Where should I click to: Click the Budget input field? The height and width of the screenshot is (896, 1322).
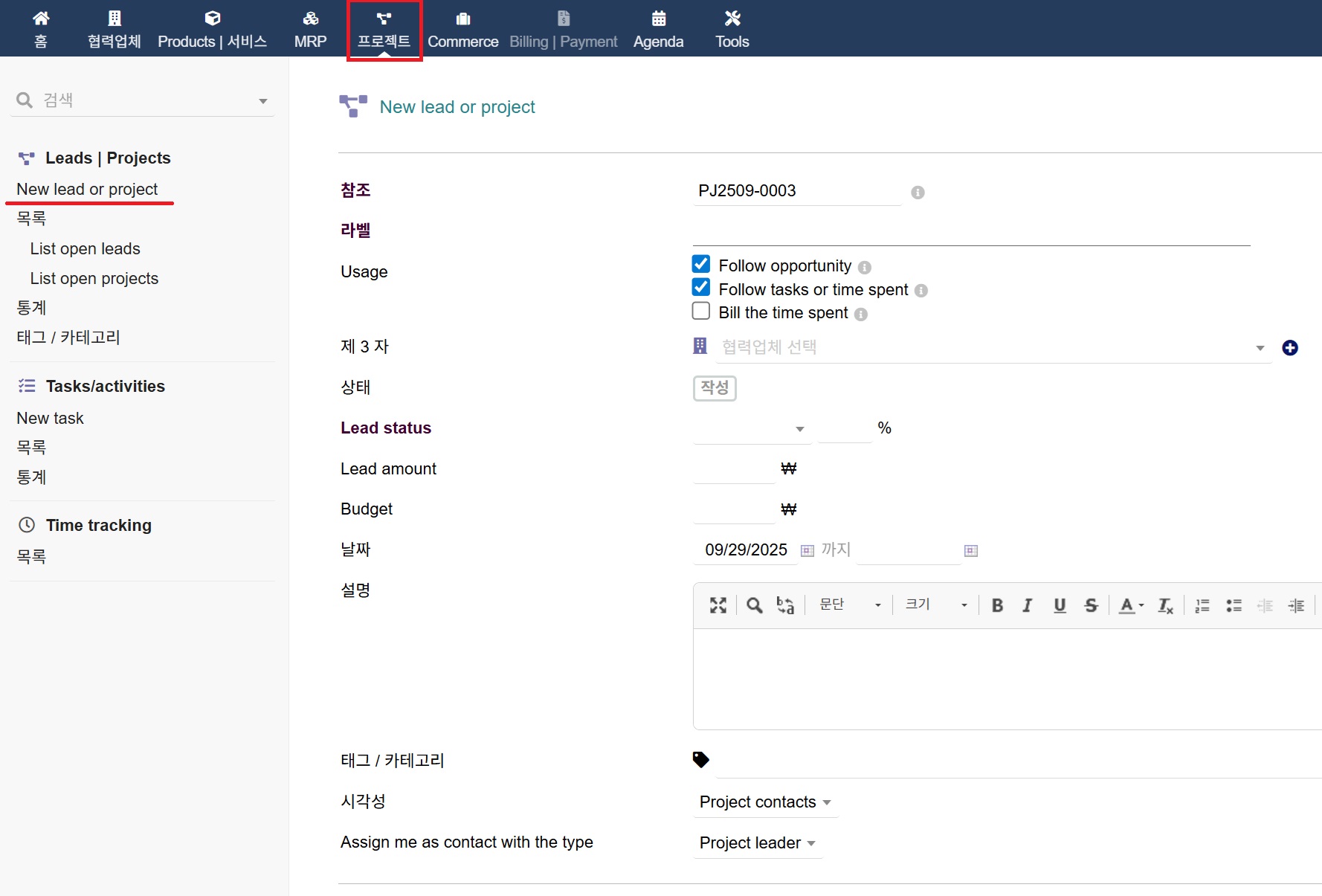pyautogui.click(x=733, y=509)
